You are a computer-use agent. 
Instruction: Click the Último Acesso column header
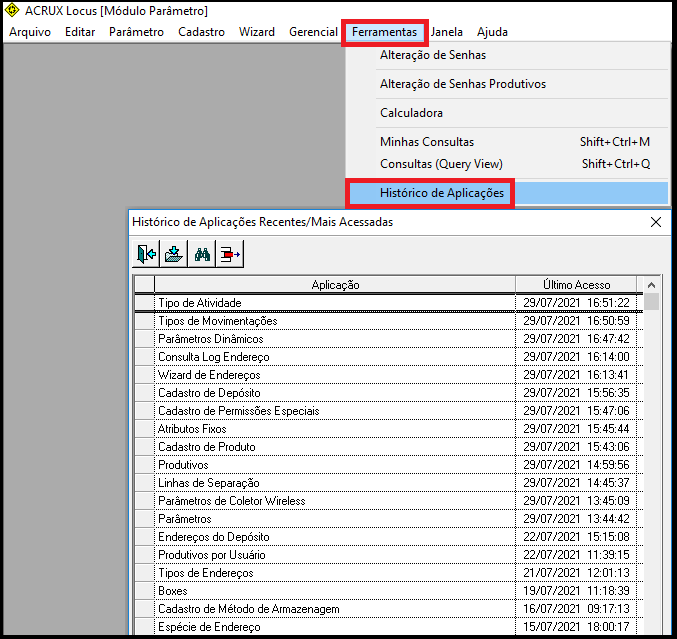576,285
